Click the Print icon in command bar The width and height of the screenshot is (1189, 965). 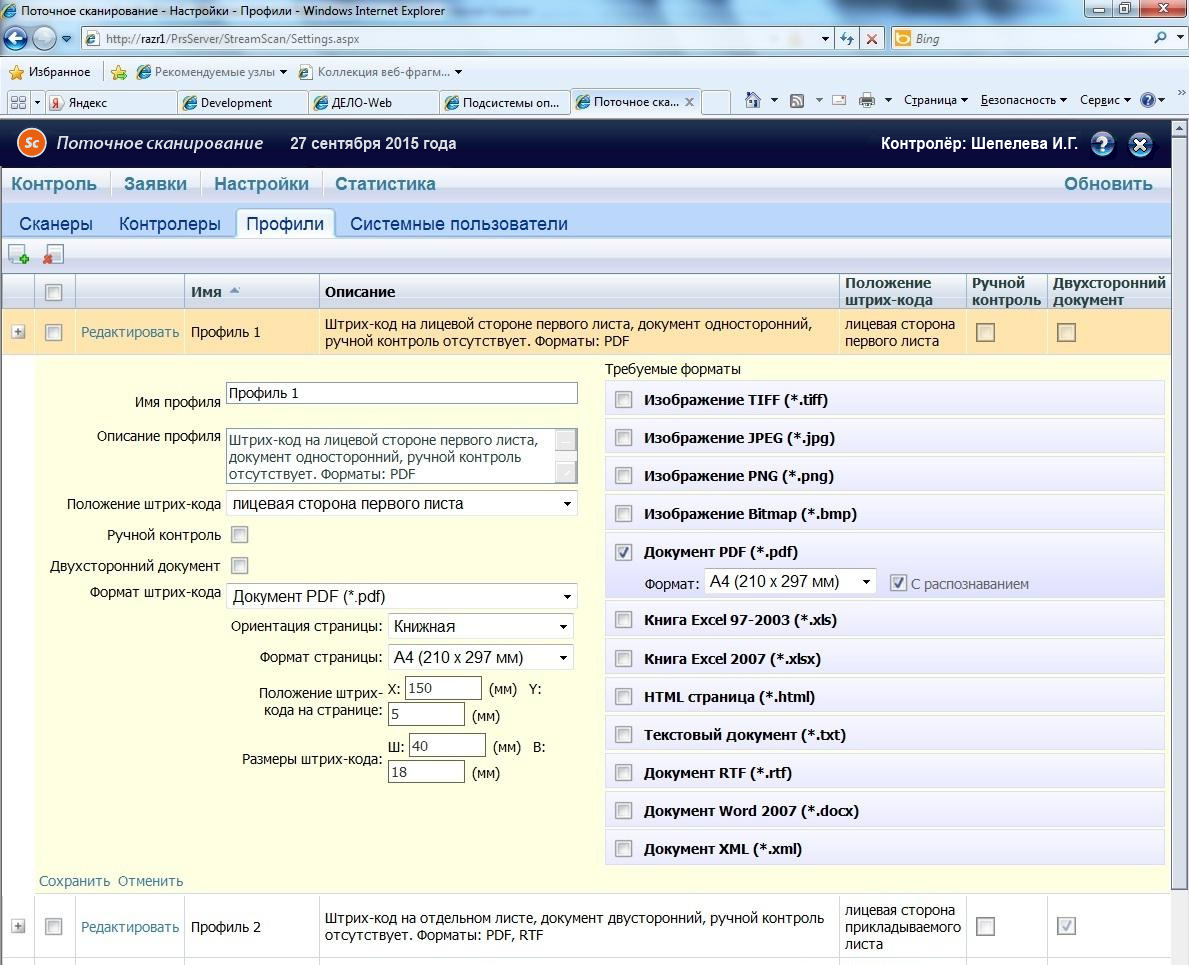(867, 100)
